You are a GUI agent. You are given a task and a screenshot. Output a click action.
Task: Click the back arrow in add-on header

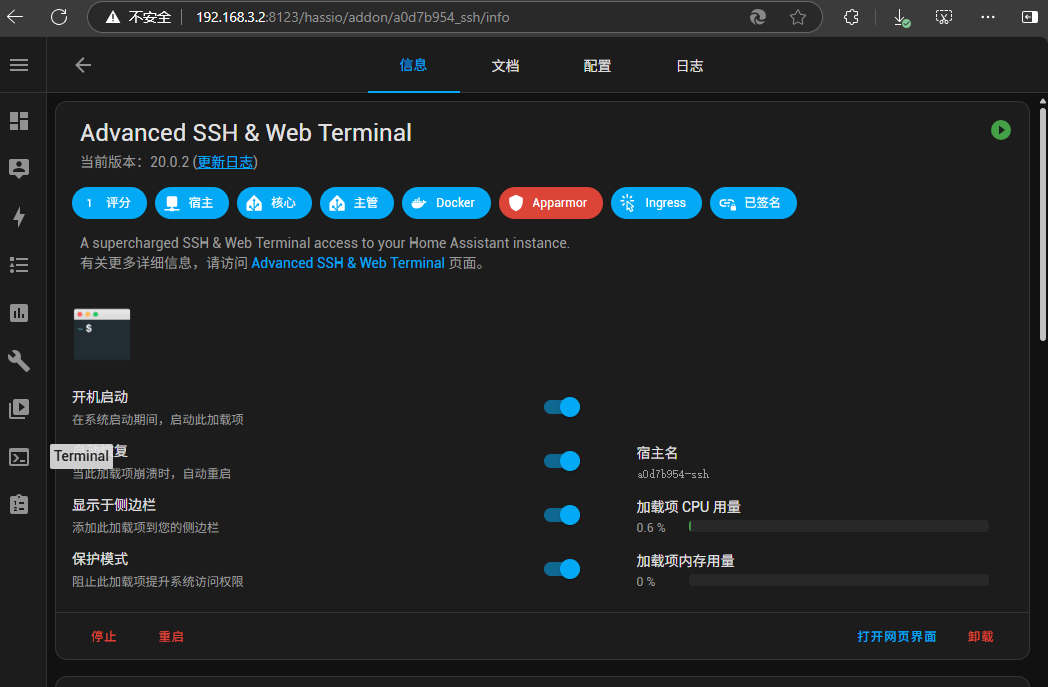pyautogui.click(x=83, y=65)
